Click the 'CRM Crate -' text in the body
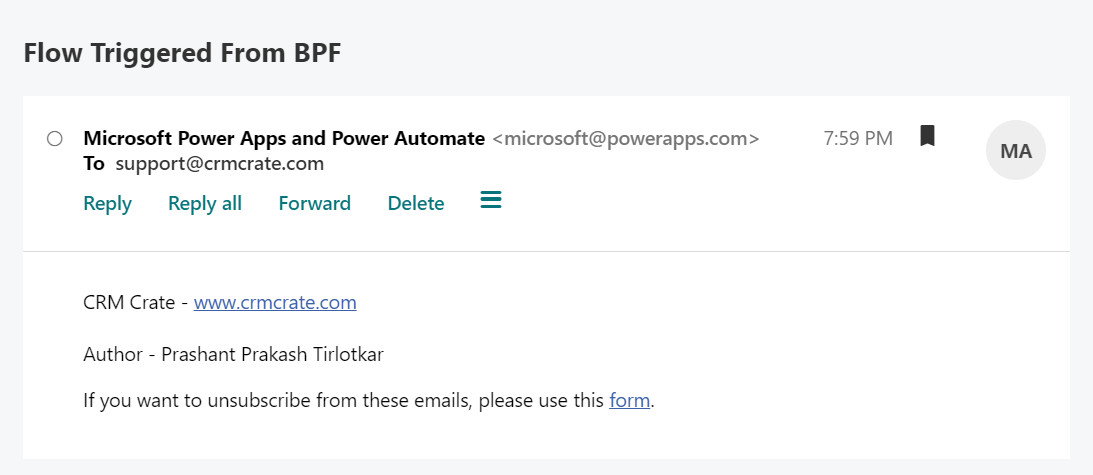This screenshot has width=1093, height=475. click(135, 302)
